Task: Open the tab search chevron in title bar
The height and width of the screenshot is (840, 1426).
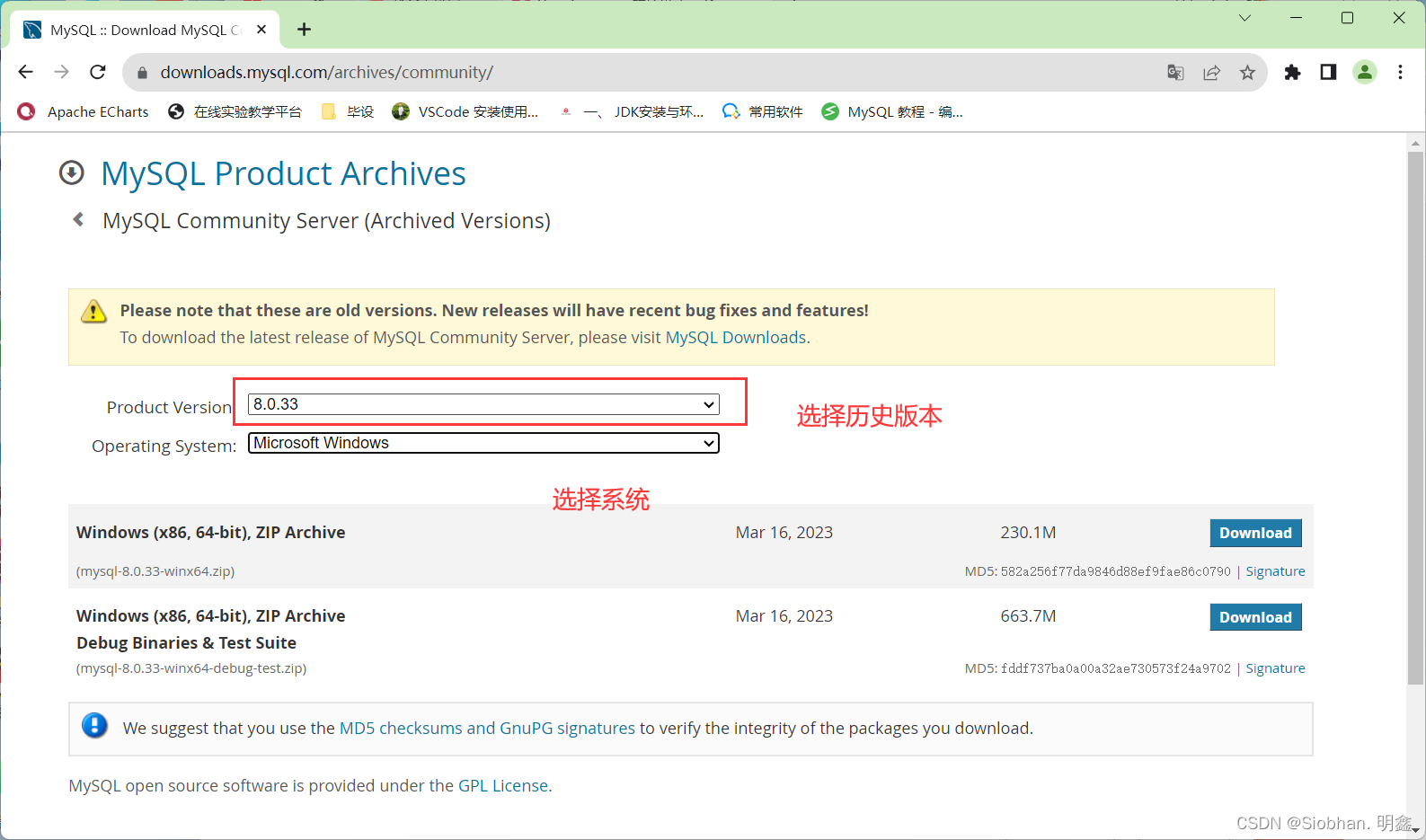Action: click(1244, 18)
